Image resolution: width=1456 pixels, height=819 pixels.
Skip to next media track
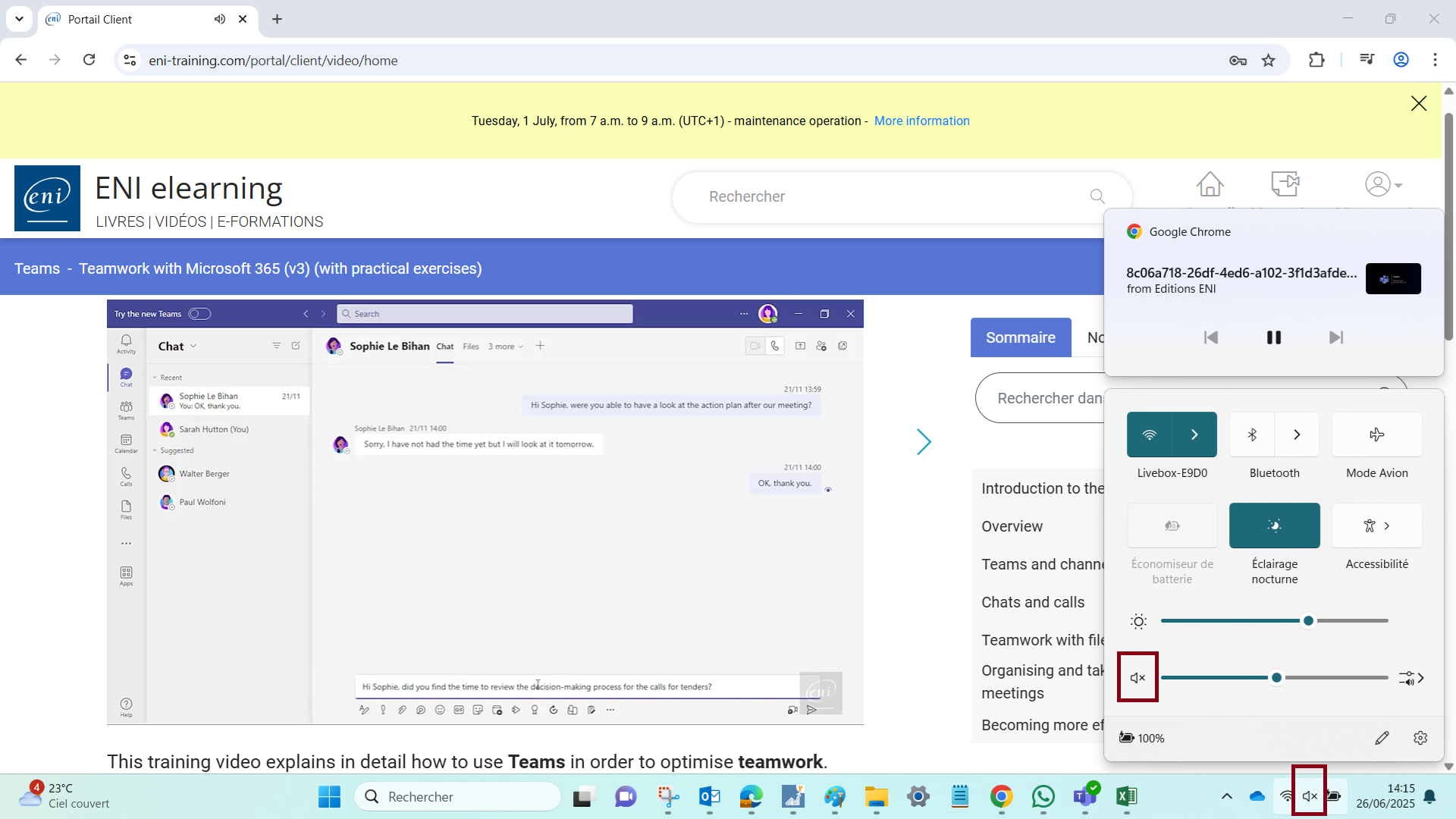1336,337
